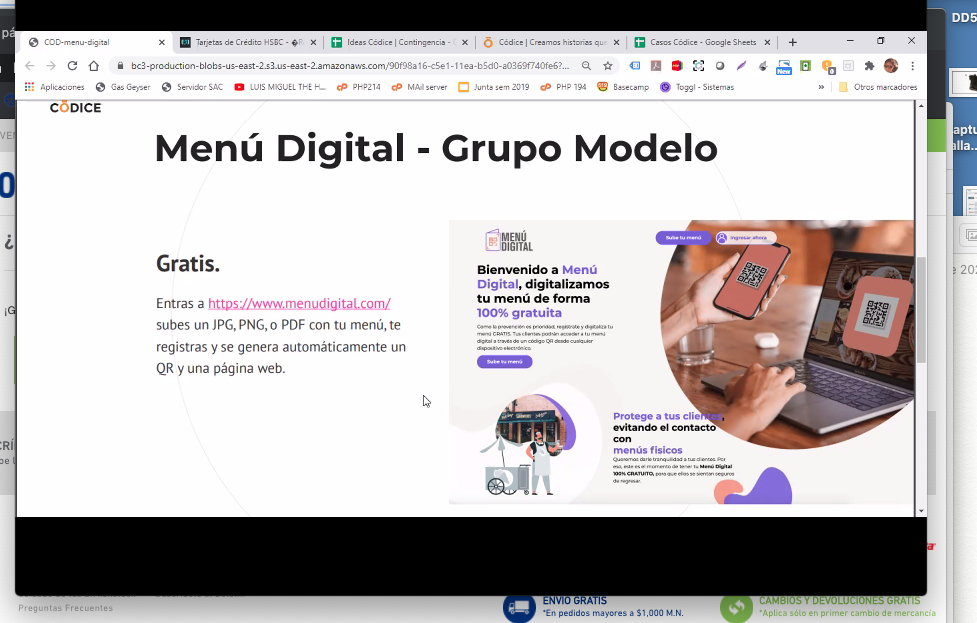Select the COD-menu-digital tab
The height and width of the screenshot is (623, 977).
pyautogui.click(x=95, y=42)
